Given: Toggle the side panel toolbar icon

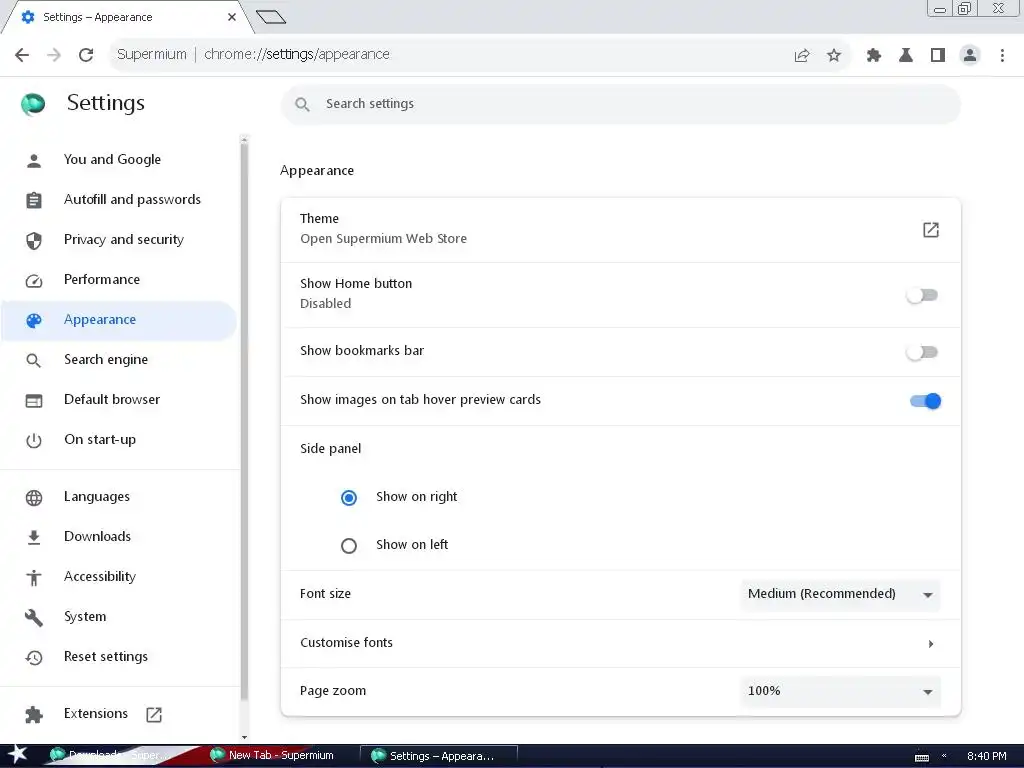Looking at the screenshot, I should tap(938, 55).
